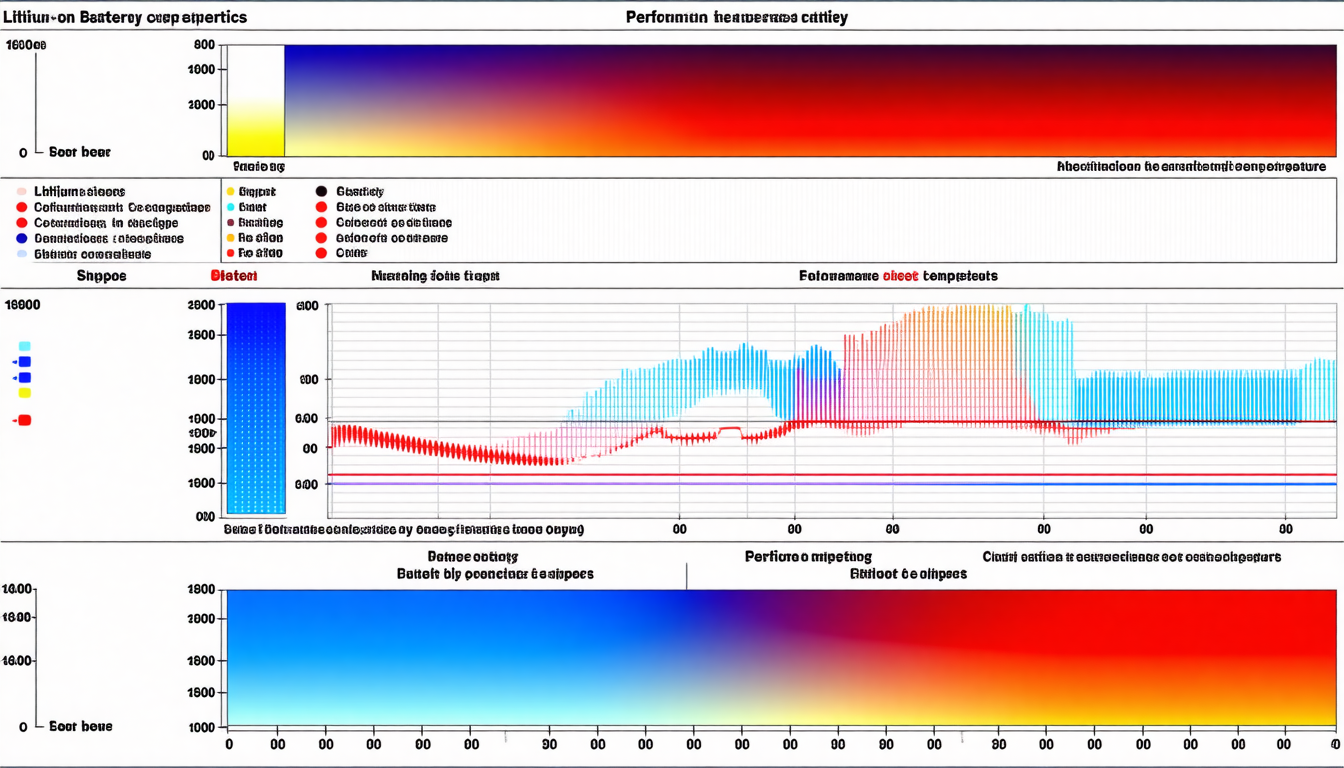
Task: Click the vertical blue gradient bar
Action: [x=256, y=409]
